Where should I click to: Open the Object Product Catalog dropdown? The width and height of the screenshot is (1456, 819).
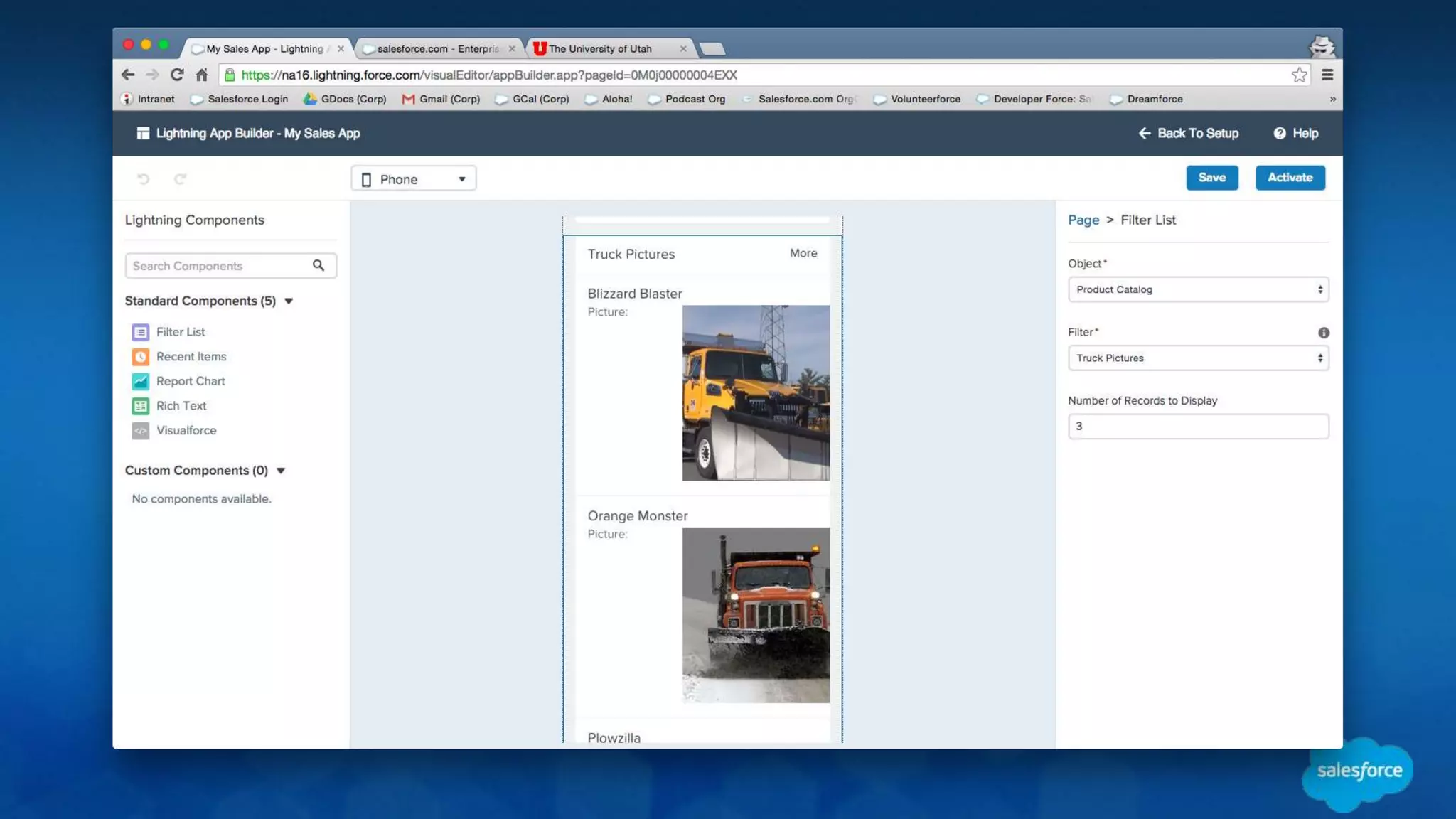(x=1198, y=290)
